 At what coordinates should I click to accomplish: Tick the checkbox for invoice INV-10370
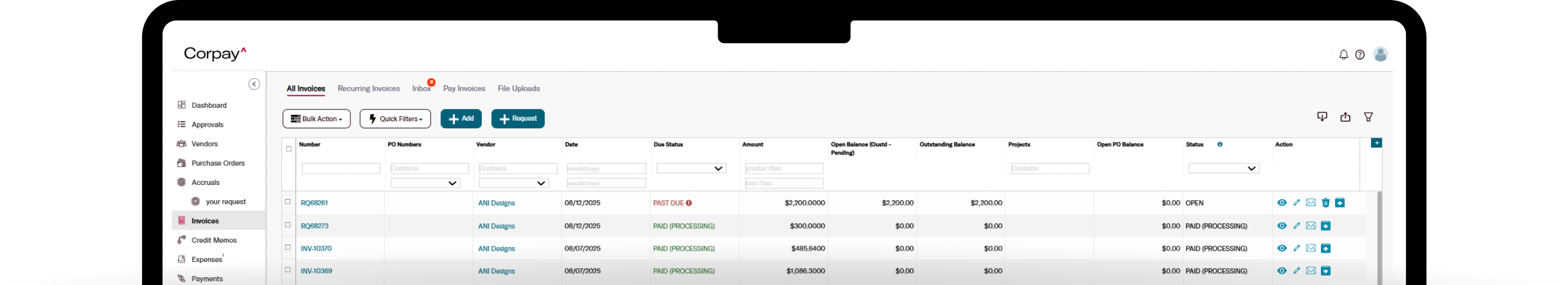click(288, 247)
